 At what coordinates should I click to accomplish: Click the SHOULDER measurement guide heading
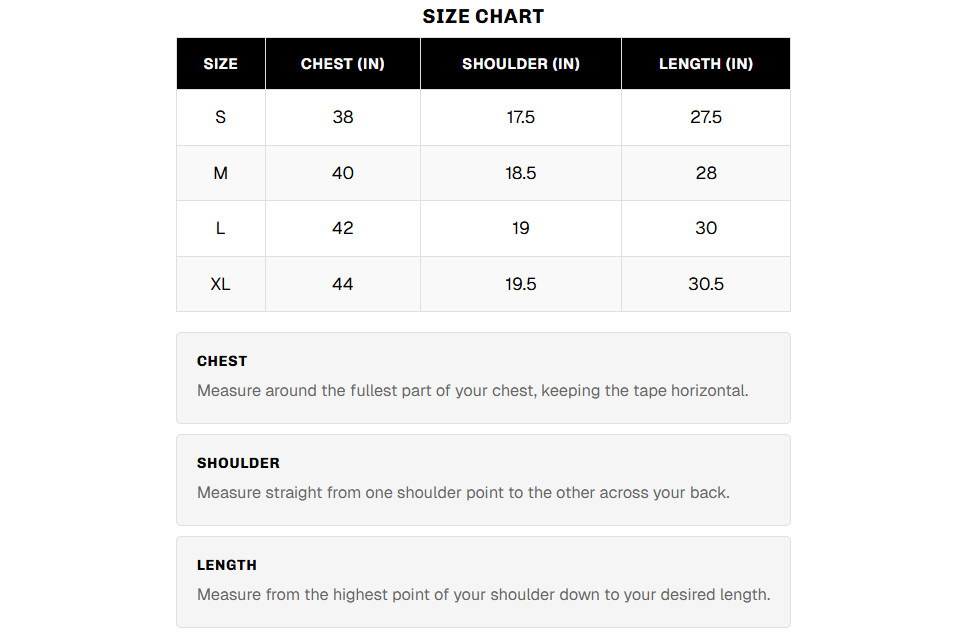point(238,463)
